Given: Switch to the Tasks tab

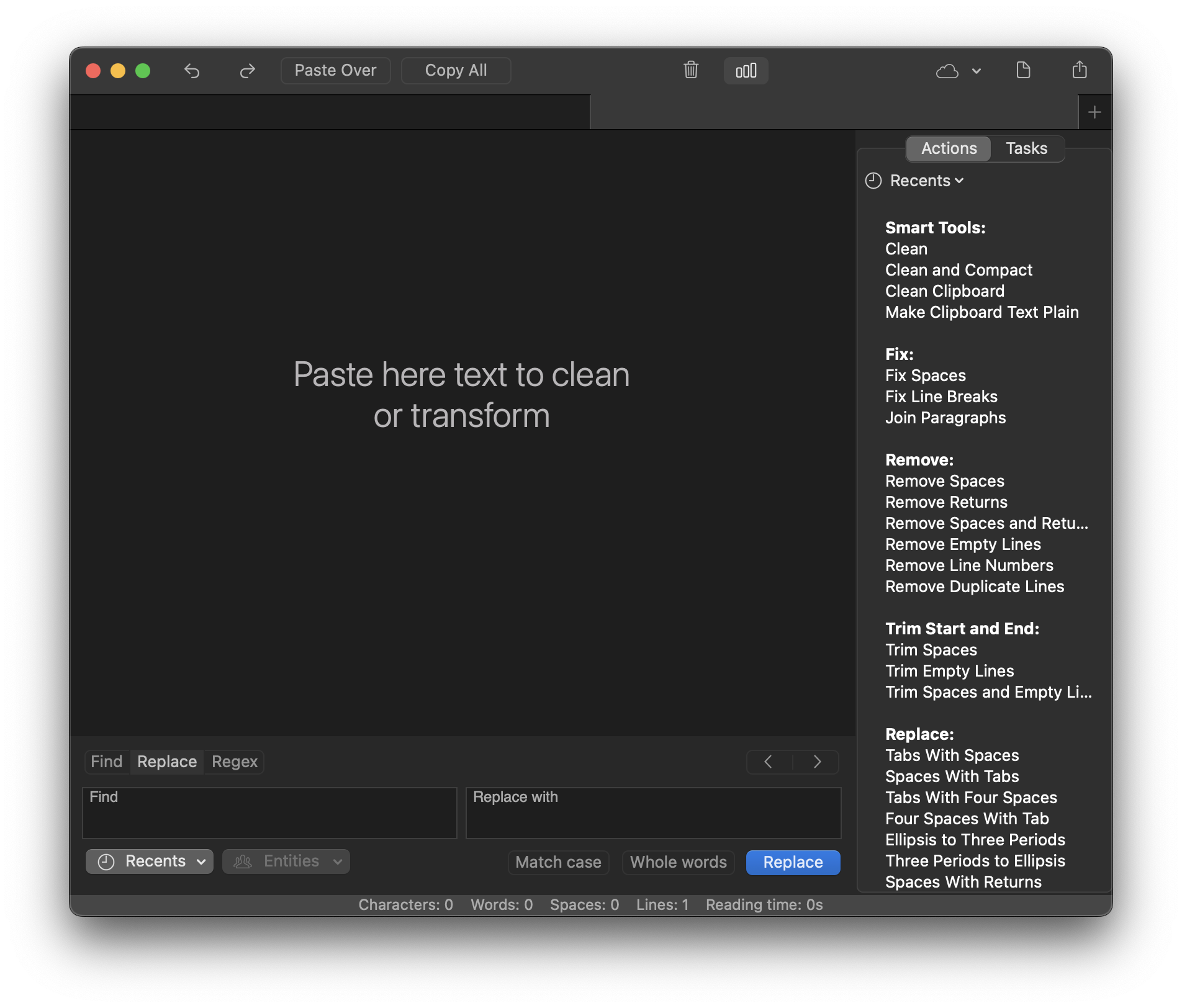Looking at the screenshot, I should pyautogui.click(x=1026, y=148).
